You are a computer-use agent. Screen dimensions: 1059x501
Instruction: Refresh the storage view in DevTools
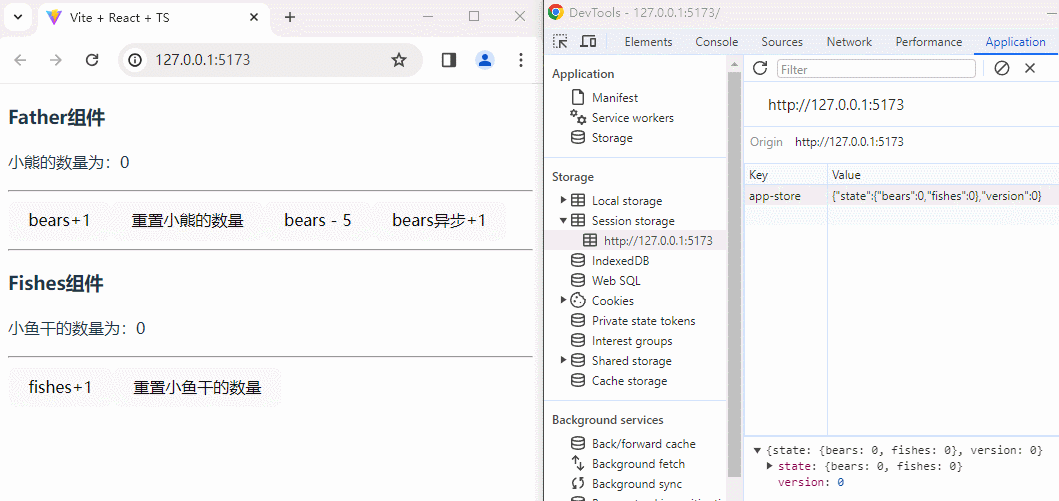760,68
